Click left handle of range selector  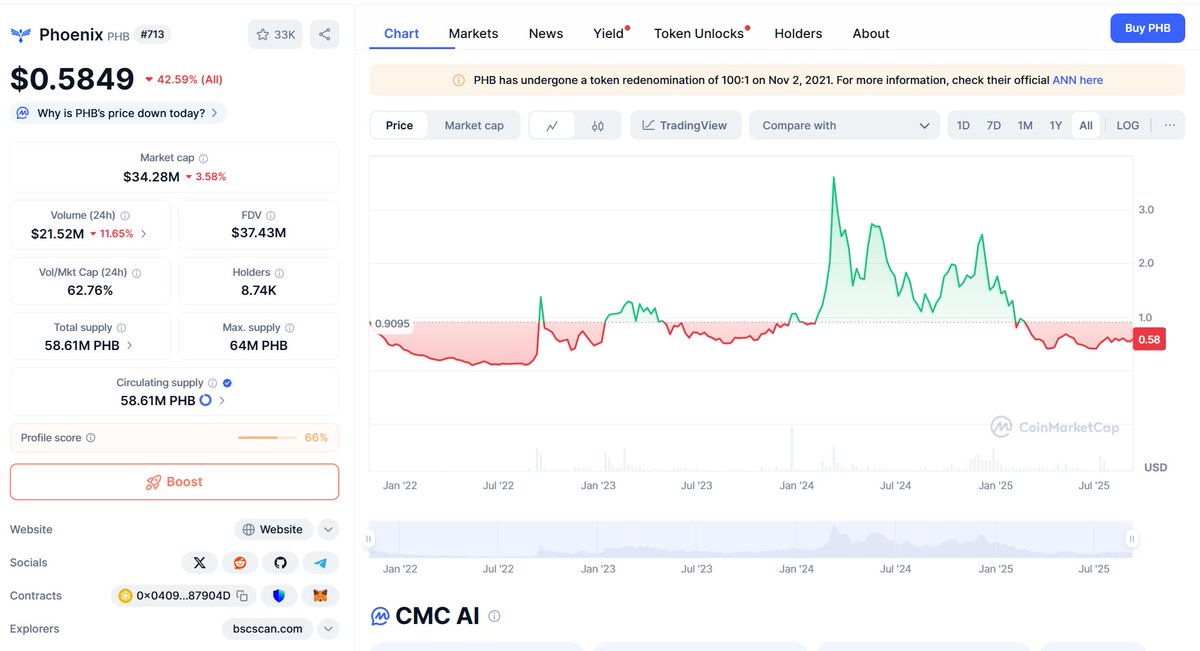(x=369, y=539)
